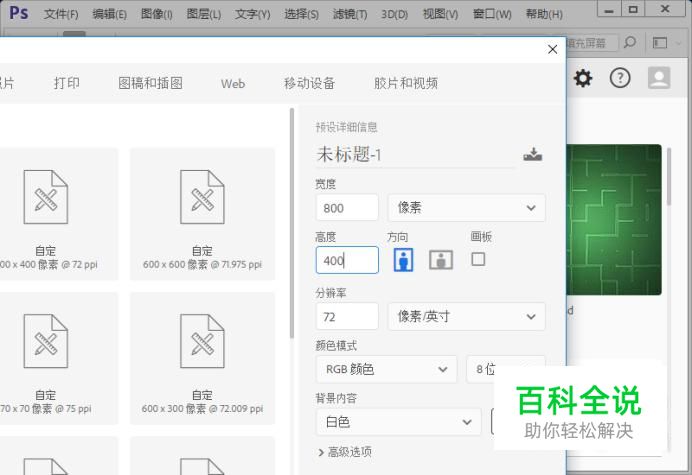
Task: Select landscape orientation icon
Action: click(x=441, y=260)
